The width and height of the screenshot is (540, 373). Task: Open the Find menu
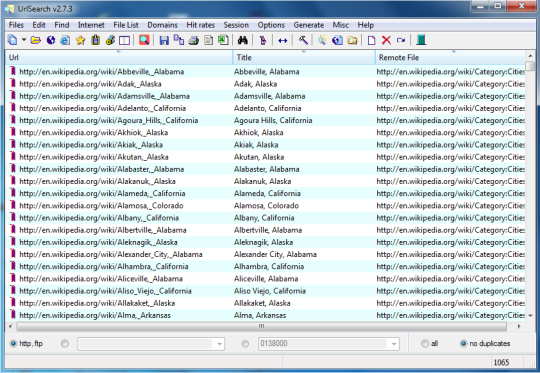62,25
